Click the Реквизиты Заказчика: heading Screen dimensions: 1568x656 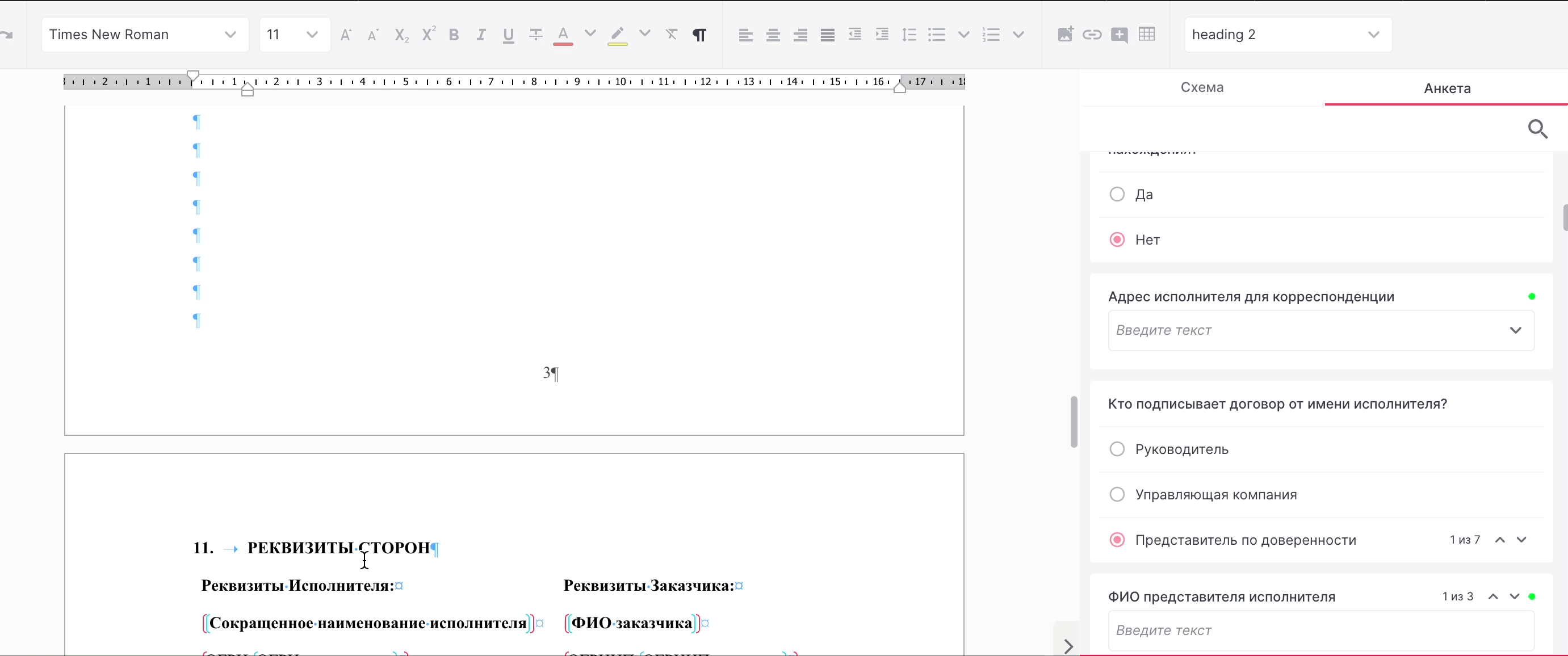pyautogui.click(x=649, y=586)
